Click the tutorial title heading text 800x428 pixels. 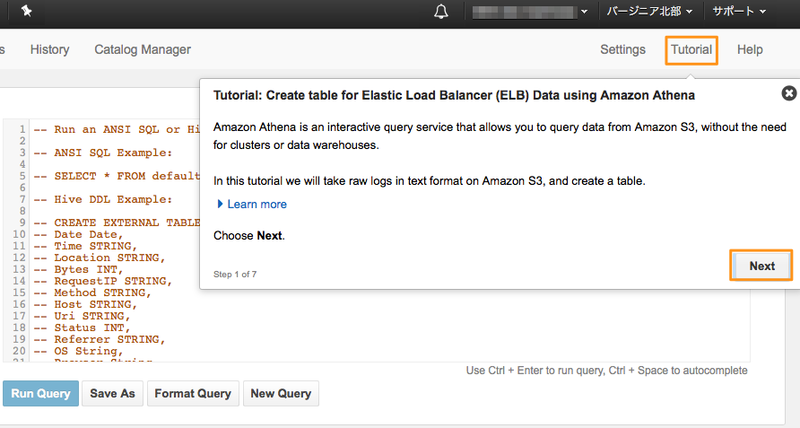(454, 95)
